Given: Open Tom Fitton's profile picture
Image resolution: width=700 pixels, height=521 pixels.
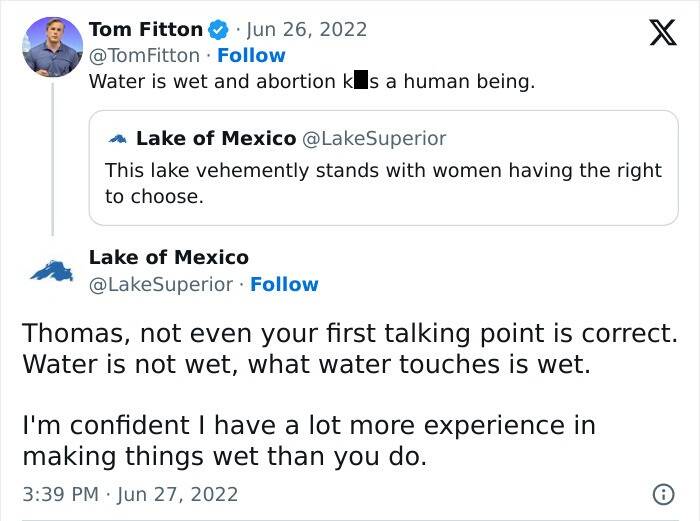Looking at the screenshot, I should [x=52, y=46].
